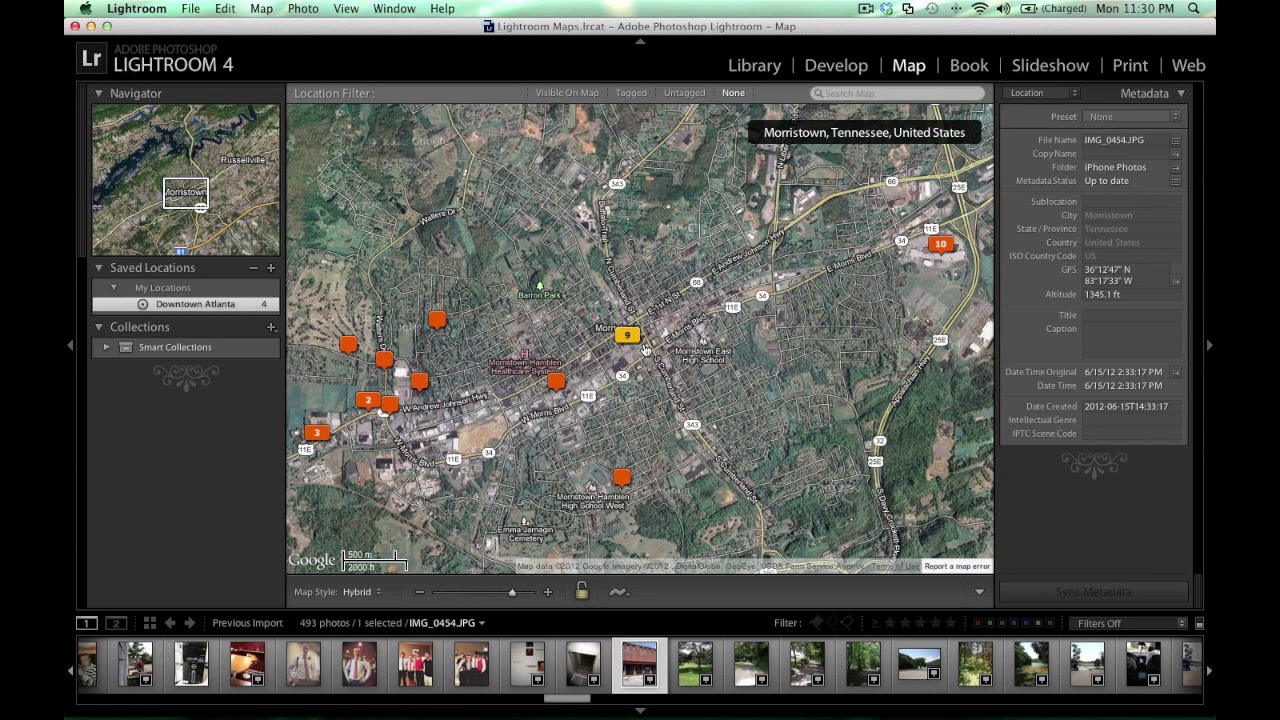The image size is (1280, 720).
Task: Click the orange map cluster marker labeled 3
Action: [x=316, y=433]
